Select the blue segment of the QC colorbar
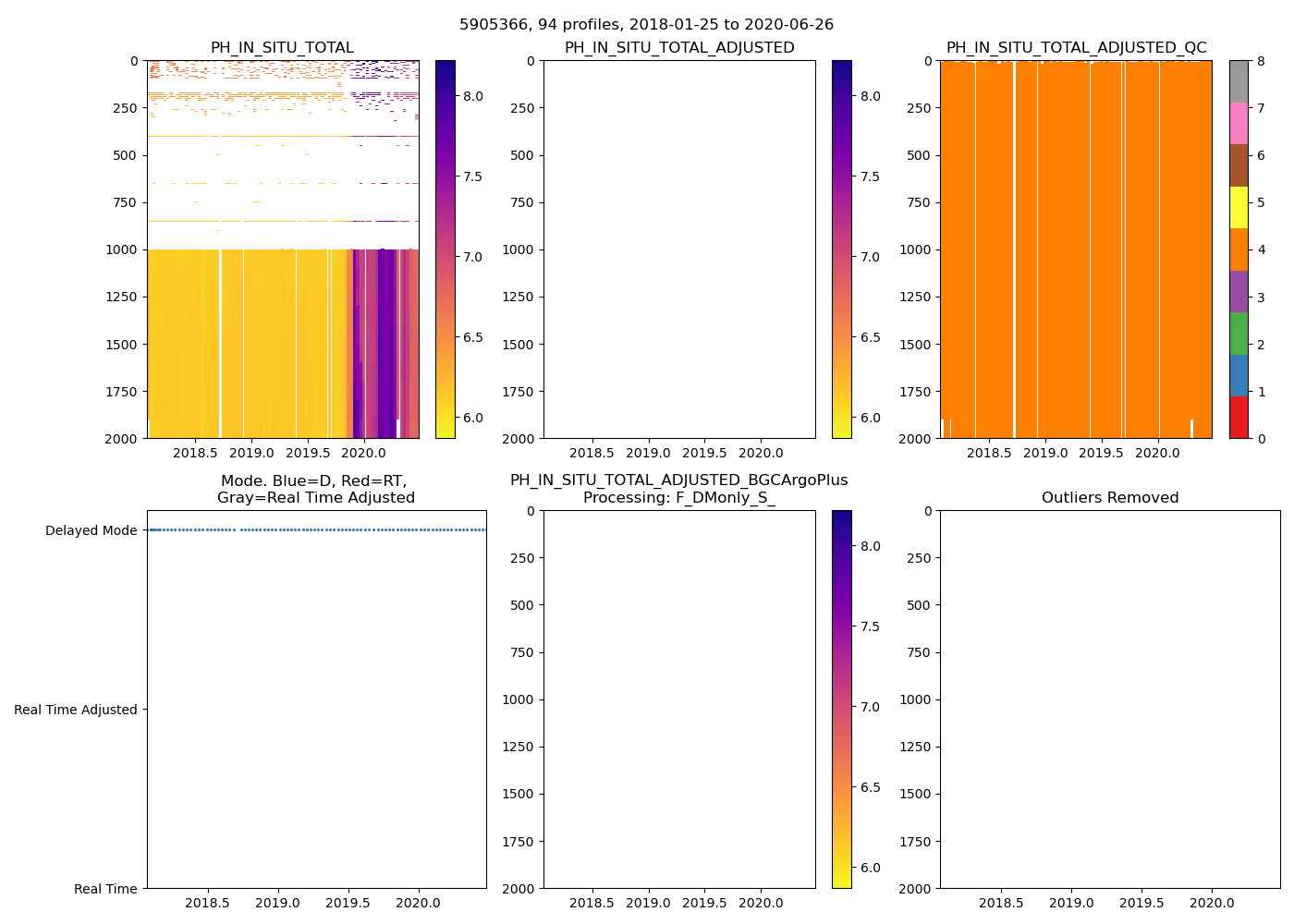The image size is (1294, 924). click(x=1239, y=375)
